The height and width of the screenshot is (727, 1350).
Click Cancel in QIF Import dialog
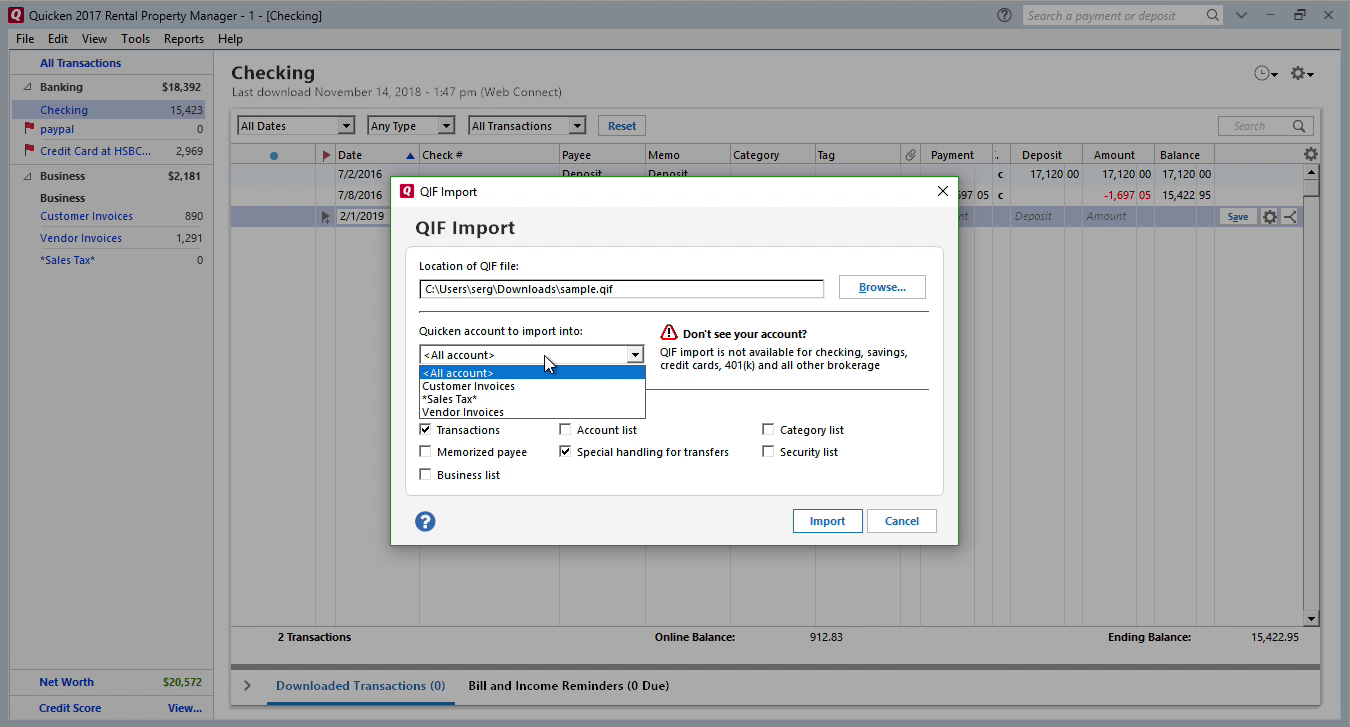pyautogui.click(x=902, y=521)
